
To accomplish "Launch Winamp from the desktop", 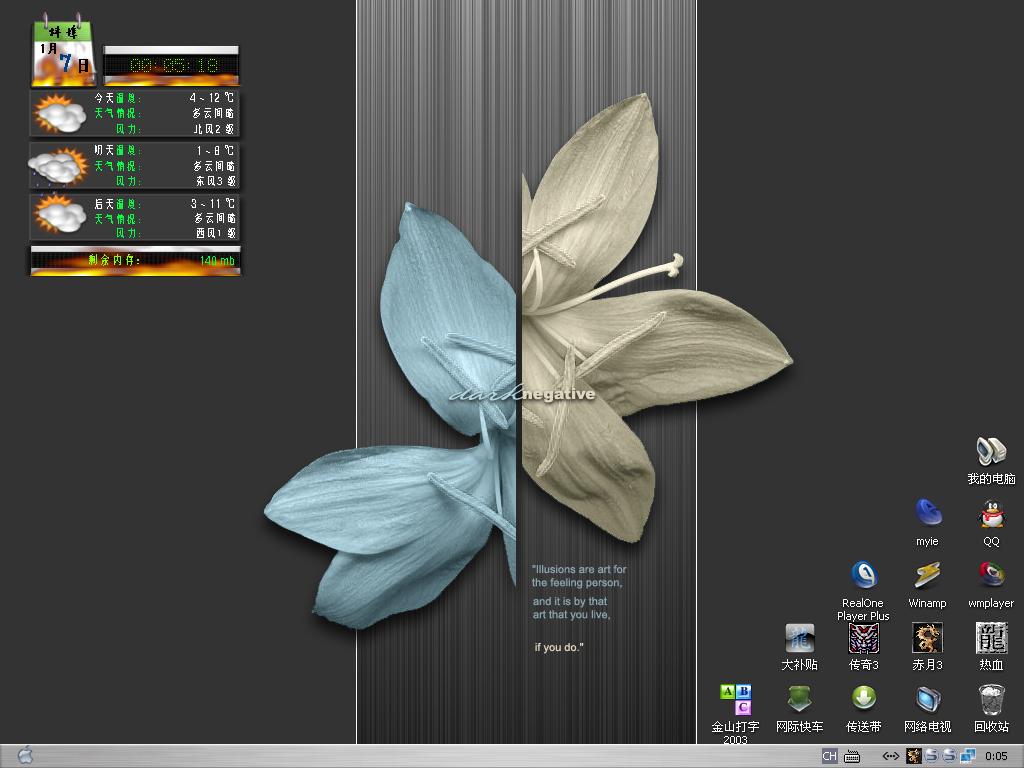I will coord(927,576).
